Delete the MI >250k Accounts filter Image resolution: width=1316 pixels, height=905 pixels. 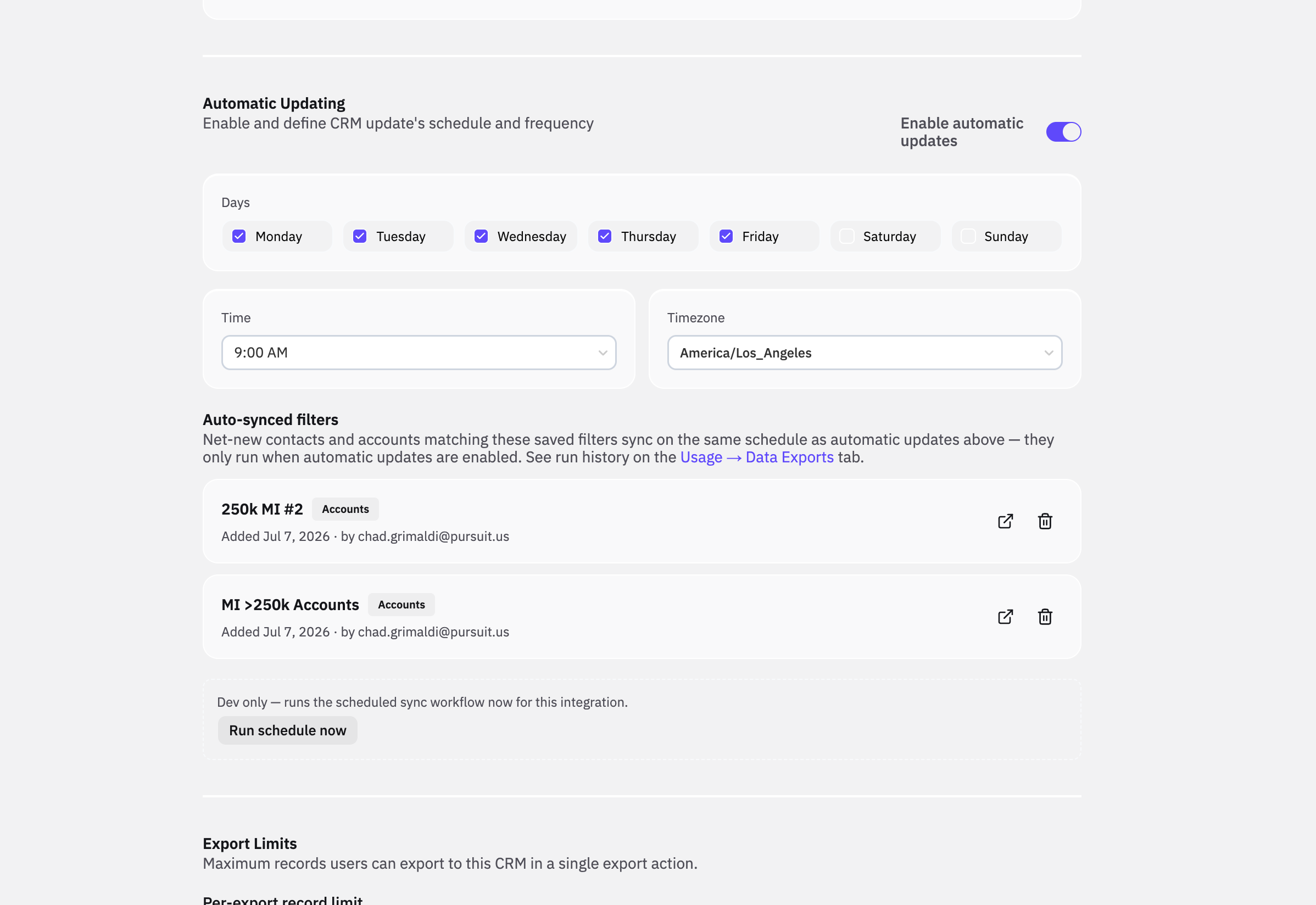pyautogui.click(x=1045, y=617)
